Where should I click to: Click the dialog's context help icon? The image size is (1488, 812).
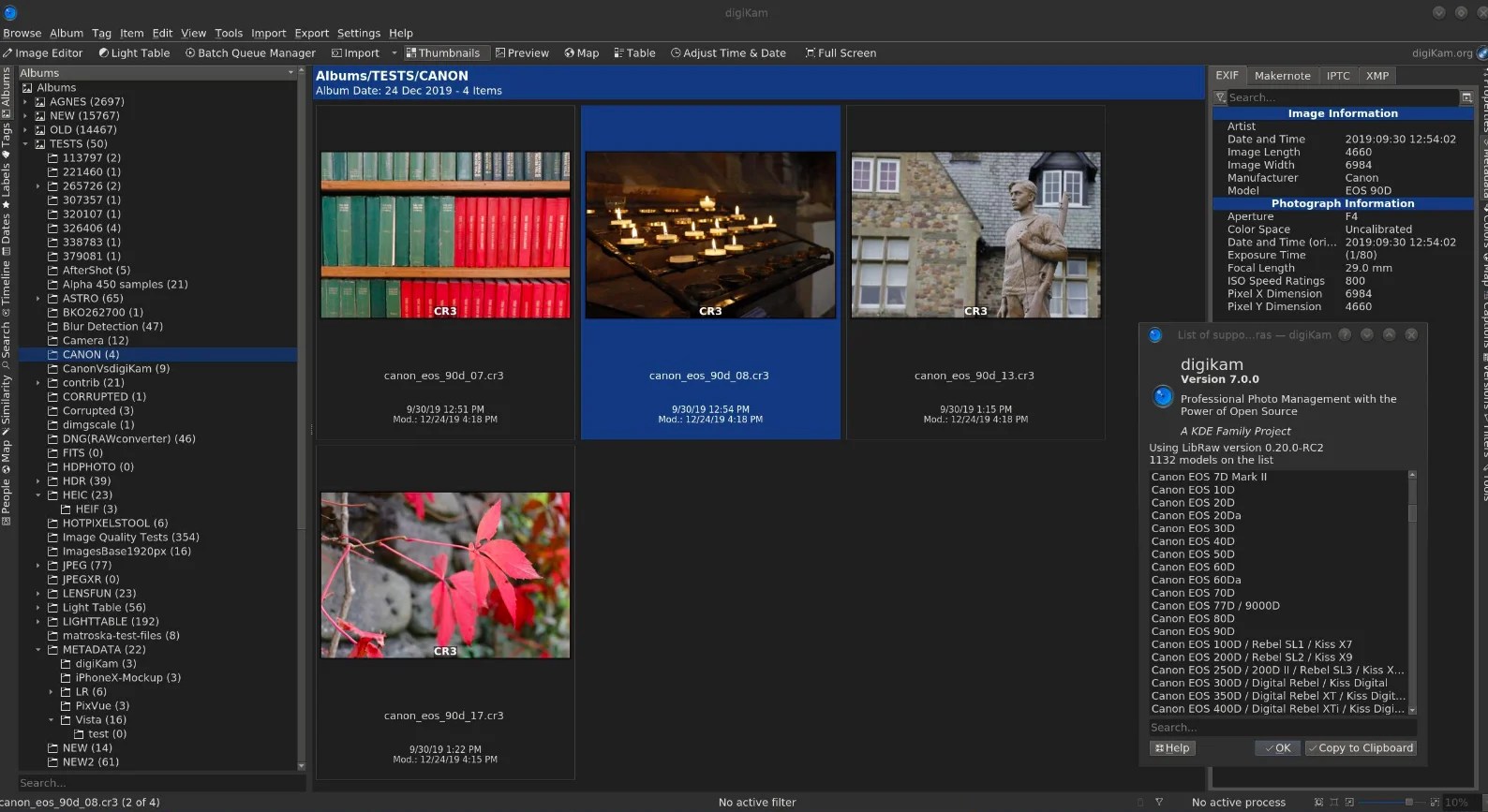[1345, 334]
